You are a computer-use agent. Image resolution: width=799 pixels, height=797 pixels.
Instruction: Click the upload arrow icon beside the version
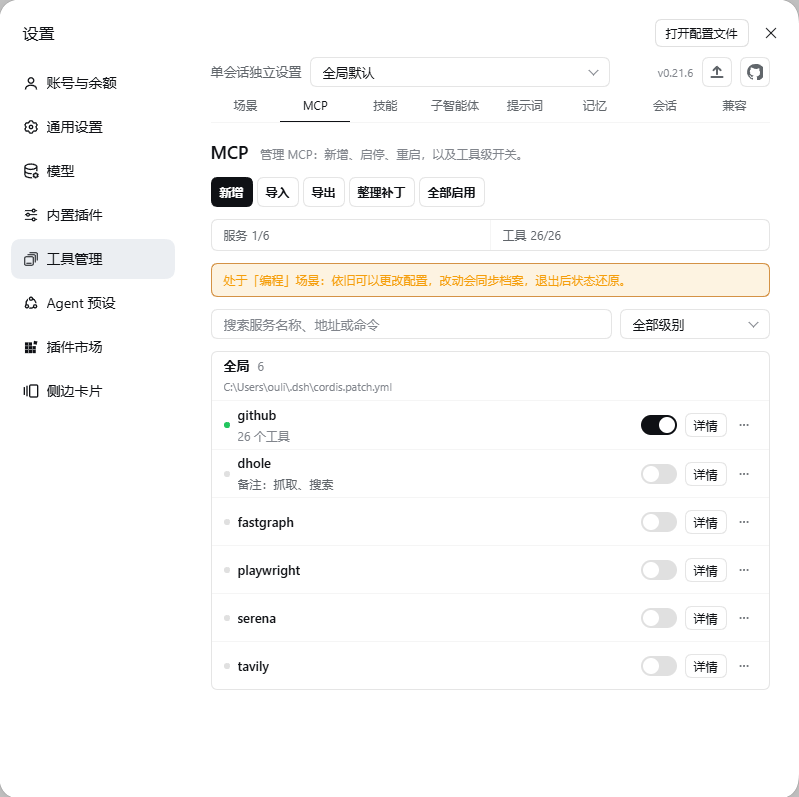pyautogui.click(x=717, y=72)
